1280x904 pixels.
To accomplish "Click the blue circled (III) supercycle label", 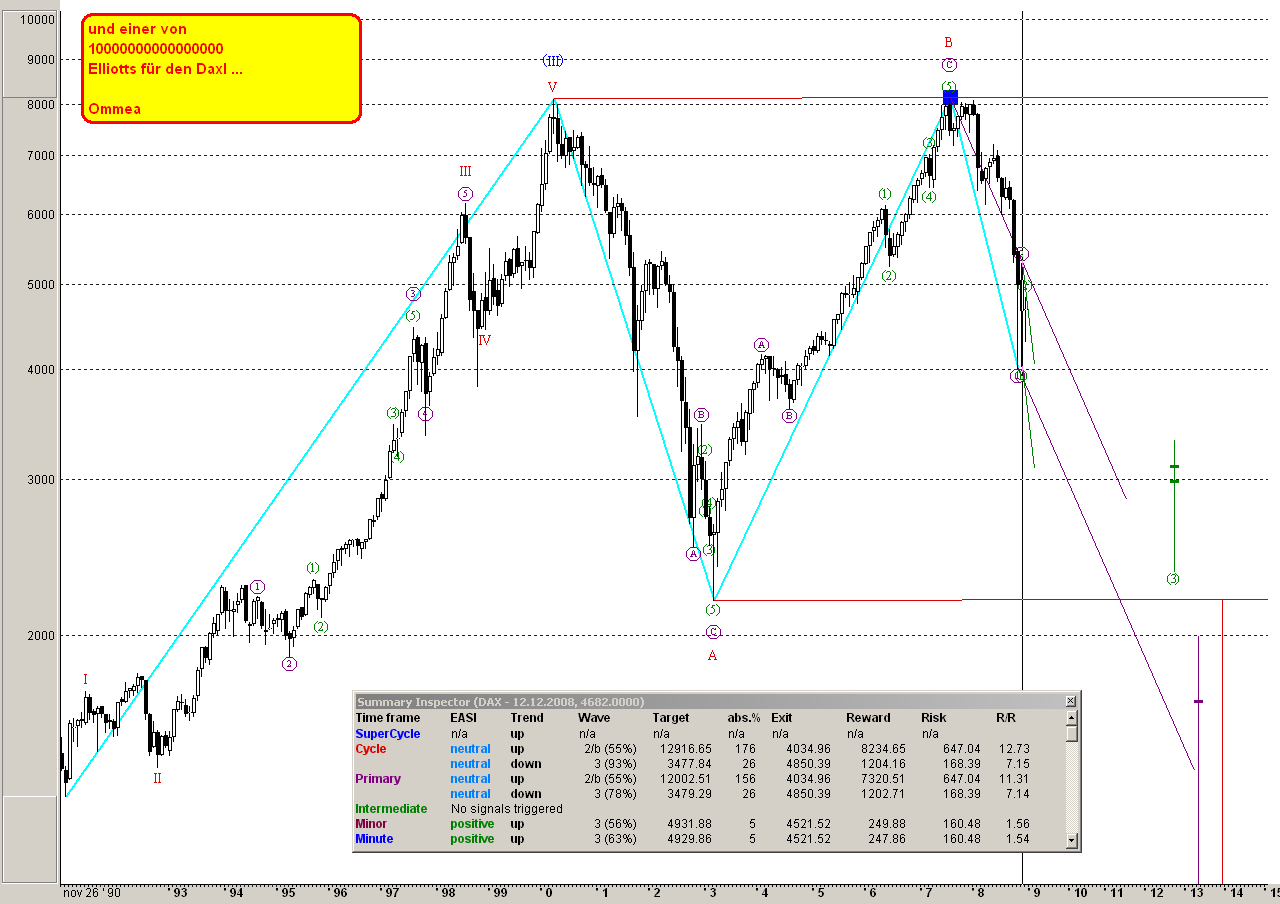I will [x=551, y=60].
